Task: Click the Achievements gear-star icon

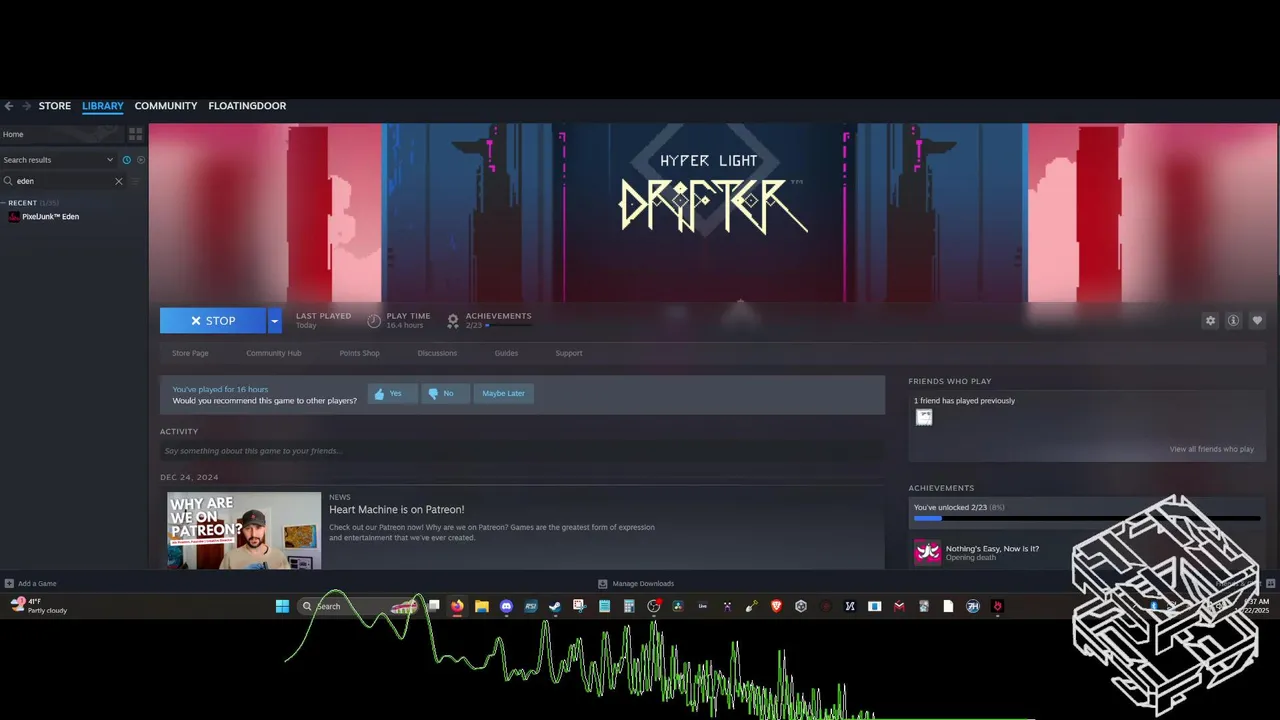Action: pyautogui.click(x=453, y=321)
